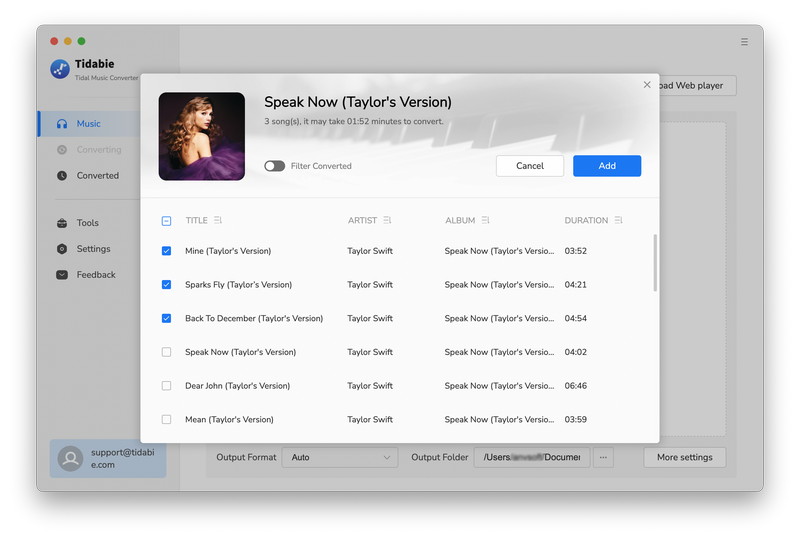Click the headphones icon beside Music
The width and height of the screenshot is (800, 540).
click(x=62, y=124)
